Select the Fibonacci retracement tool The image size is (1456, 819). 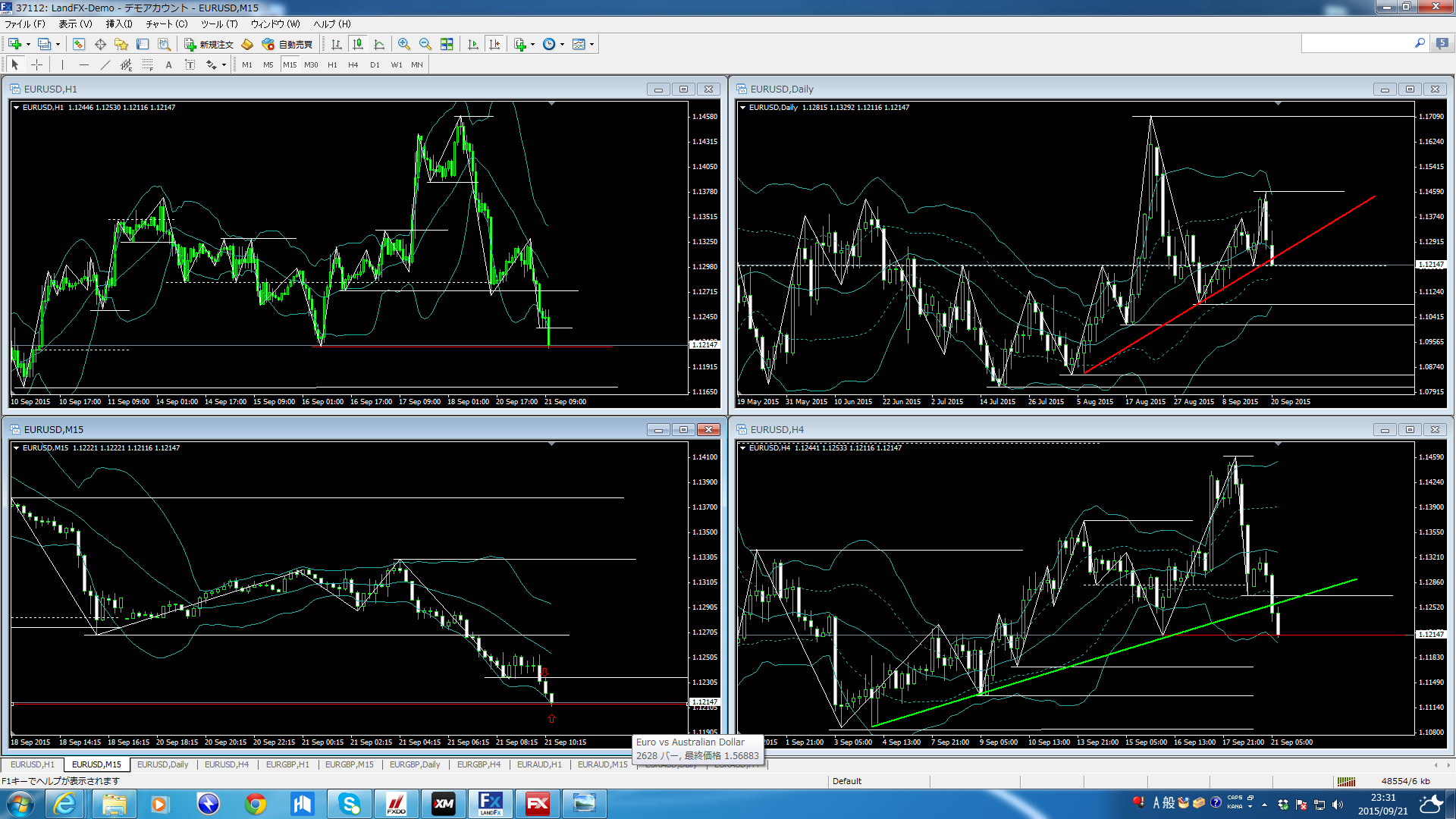[x=148, y=65]
